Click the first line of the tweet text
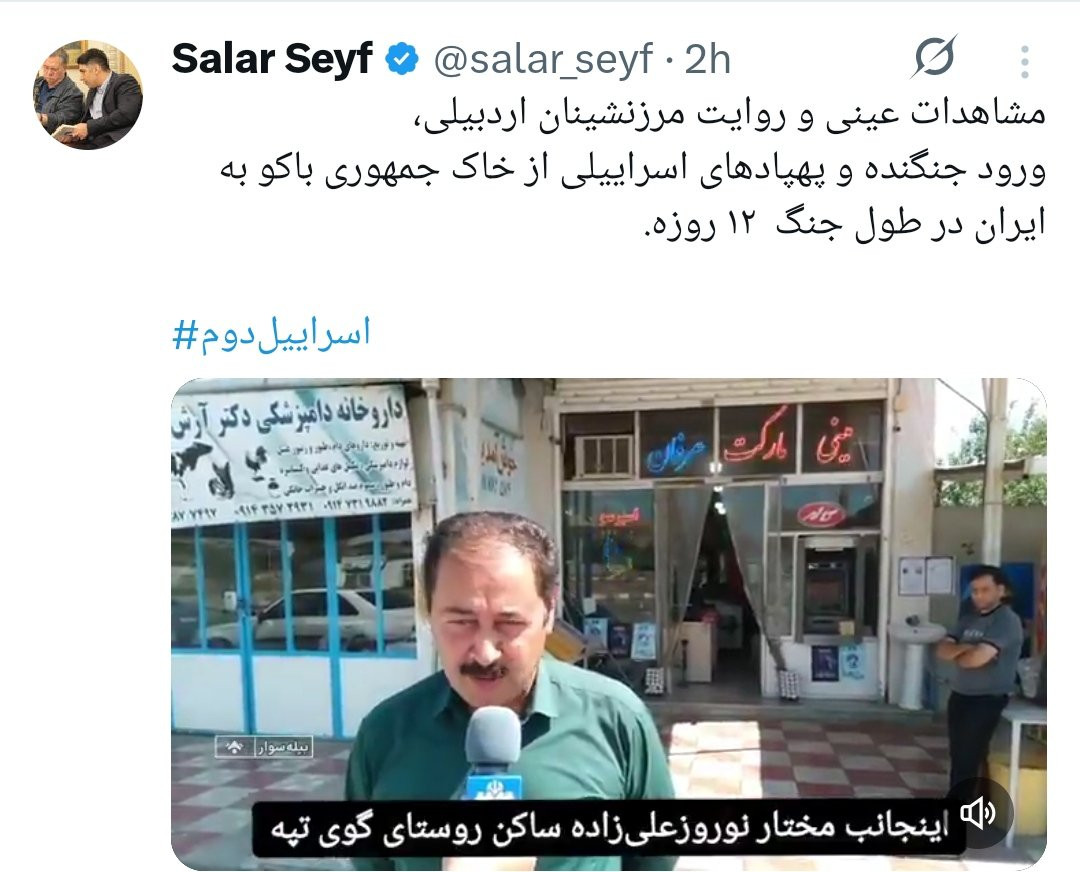Viewport: 1080px width, 872px height. [732, 114]
